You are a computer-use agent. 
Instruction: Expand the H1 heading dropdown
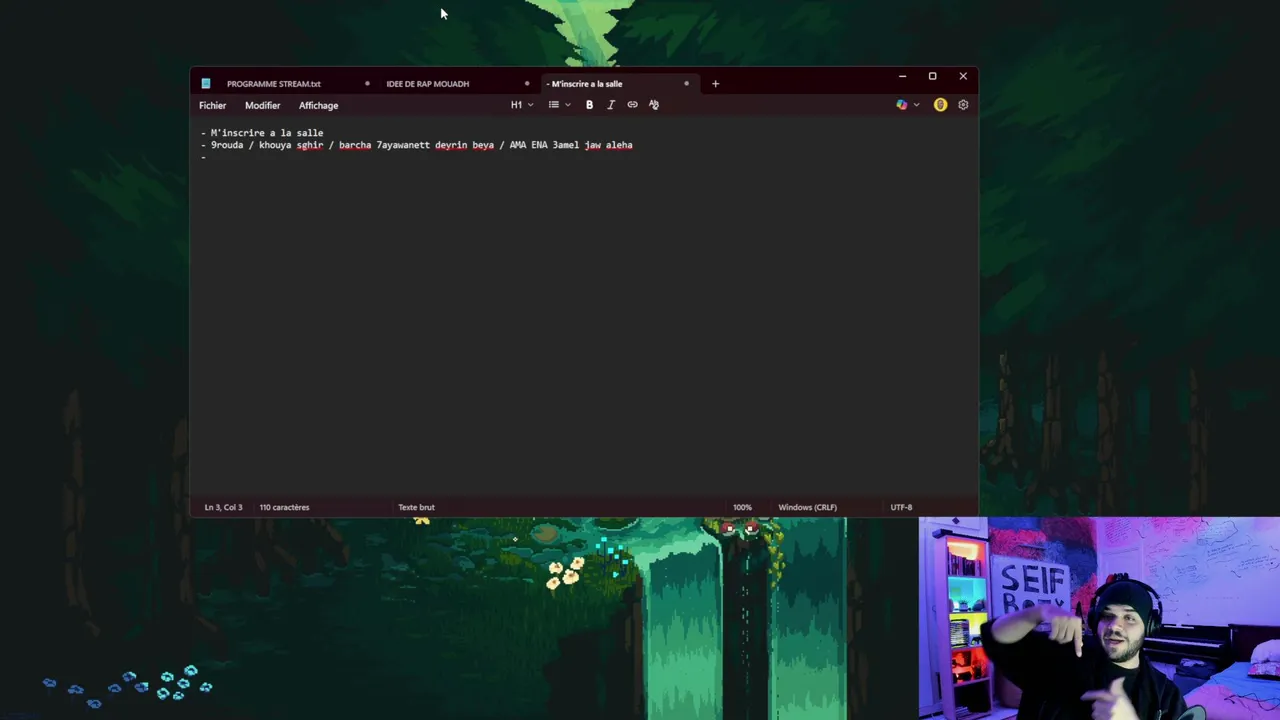pyautogui.click(x=522, y=105)
